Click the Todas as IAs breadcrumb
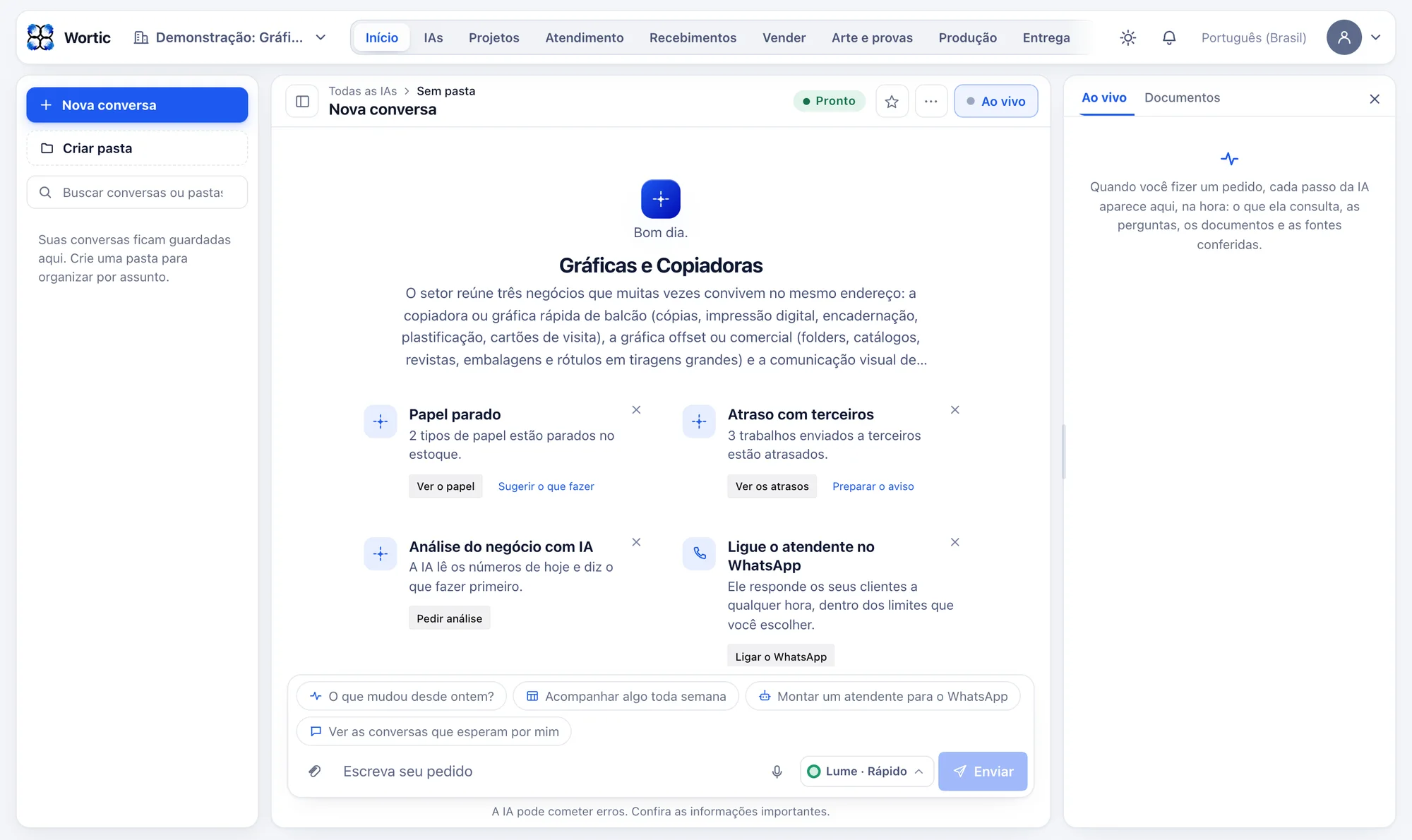 (362, 91)
